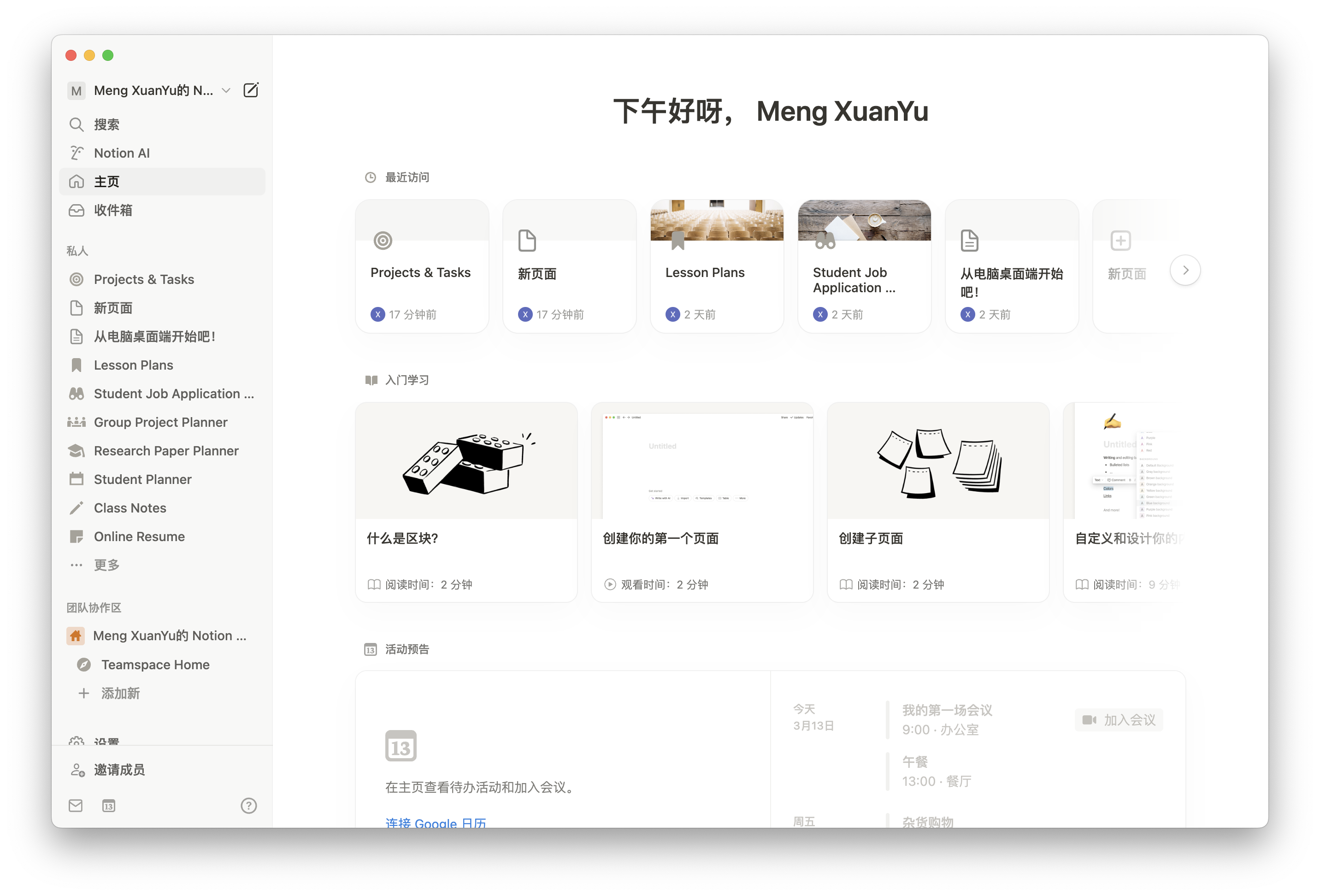Click the Teamspace Home compass icon
Screen dimensions: 1320x896
84,664
